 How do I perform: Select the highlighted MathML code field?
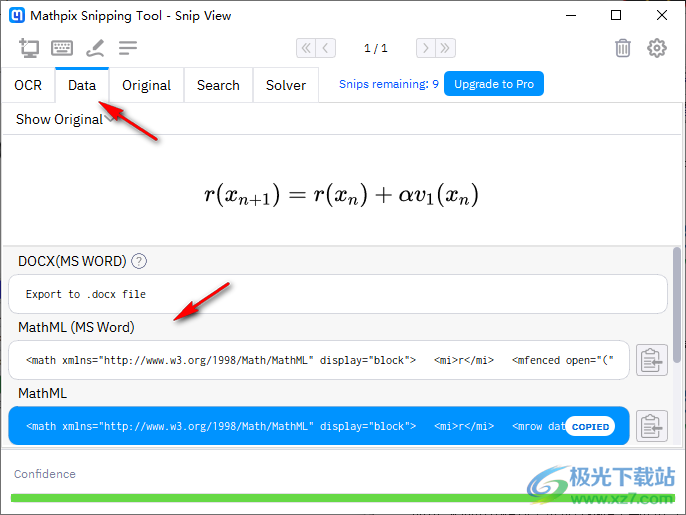[318, 426]
